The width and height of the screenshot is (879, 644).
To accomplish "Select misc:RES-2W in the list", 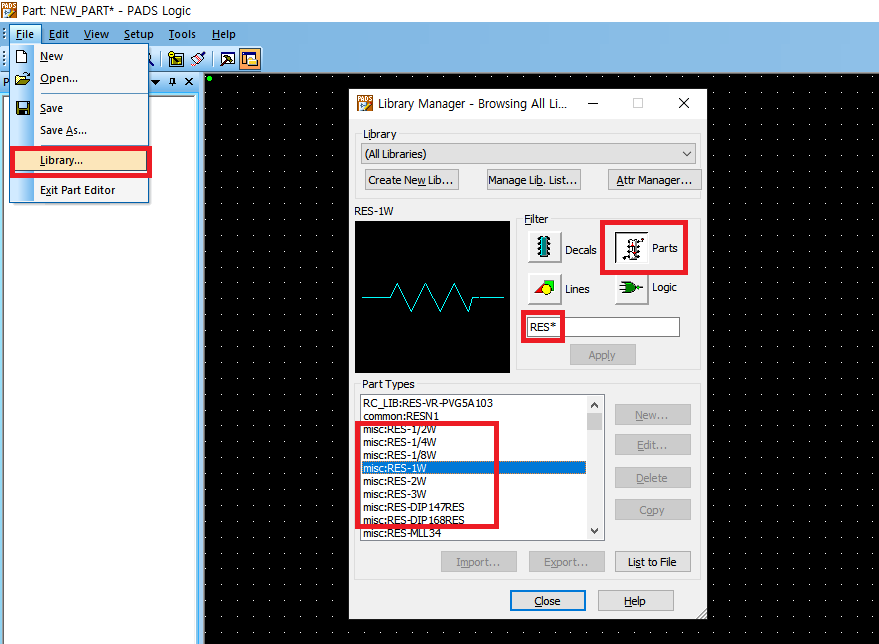I will [474, 481].
